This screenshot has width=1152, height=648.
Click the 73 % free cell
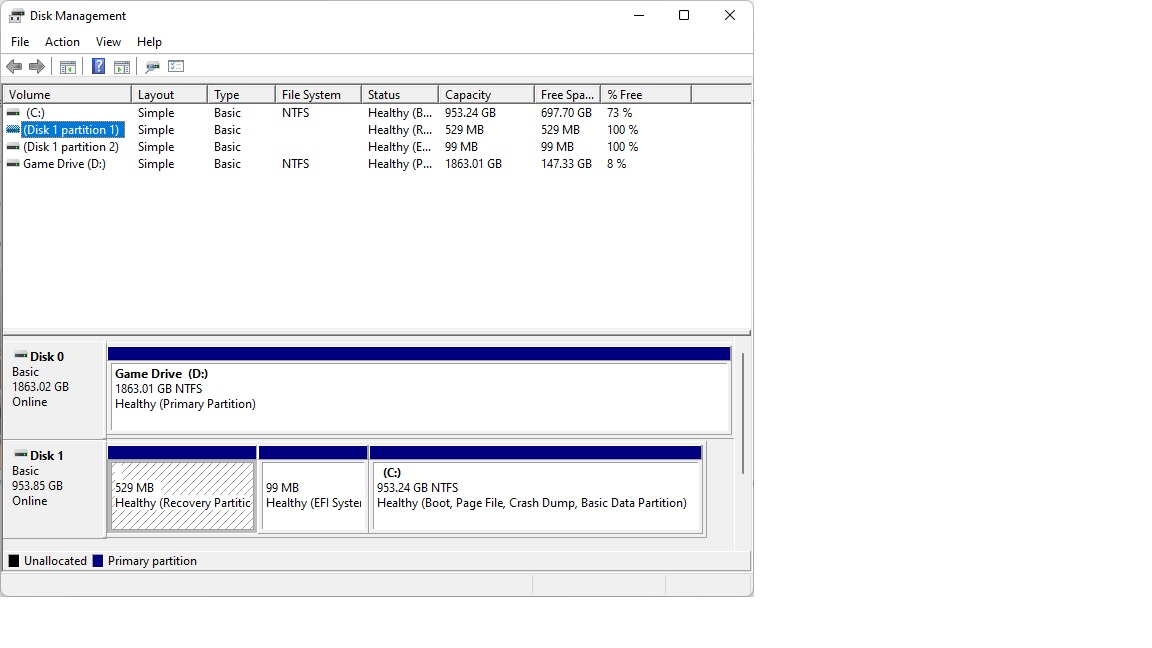click(619, 113)
